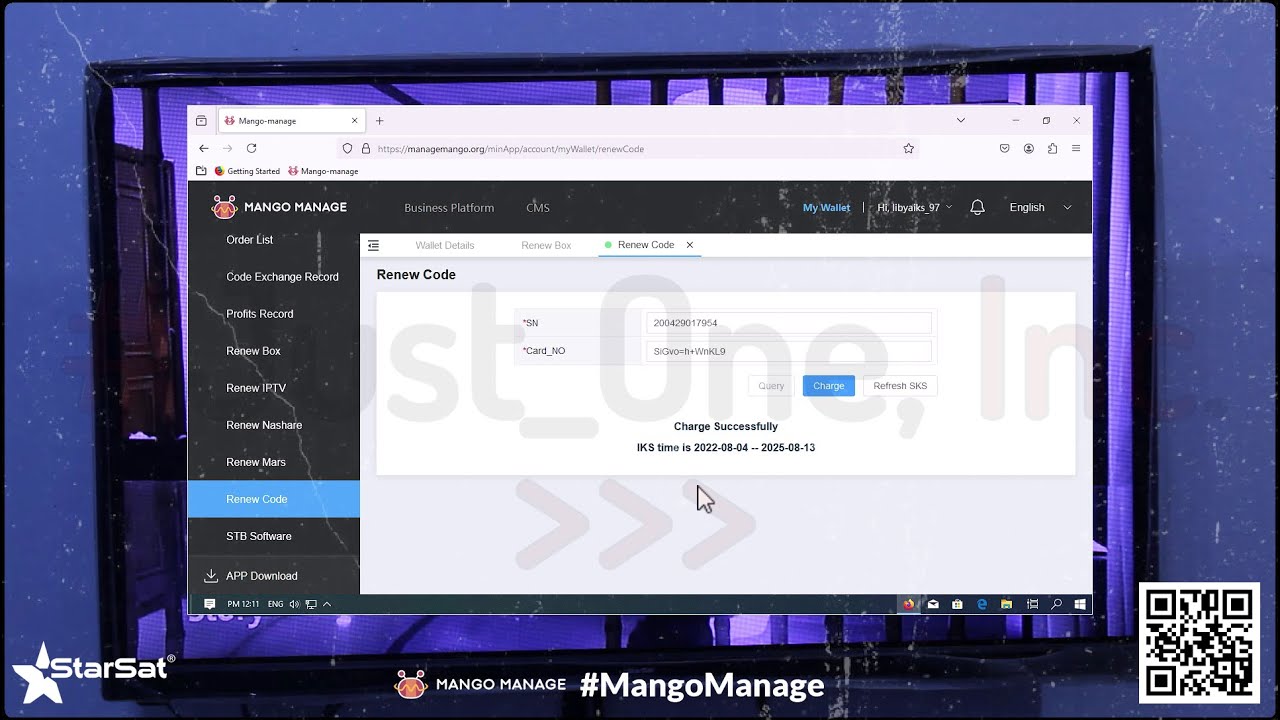Open Mango-manage bookmark in toolbar
The image size is (1280, 720).
click(x=323, y=171)
